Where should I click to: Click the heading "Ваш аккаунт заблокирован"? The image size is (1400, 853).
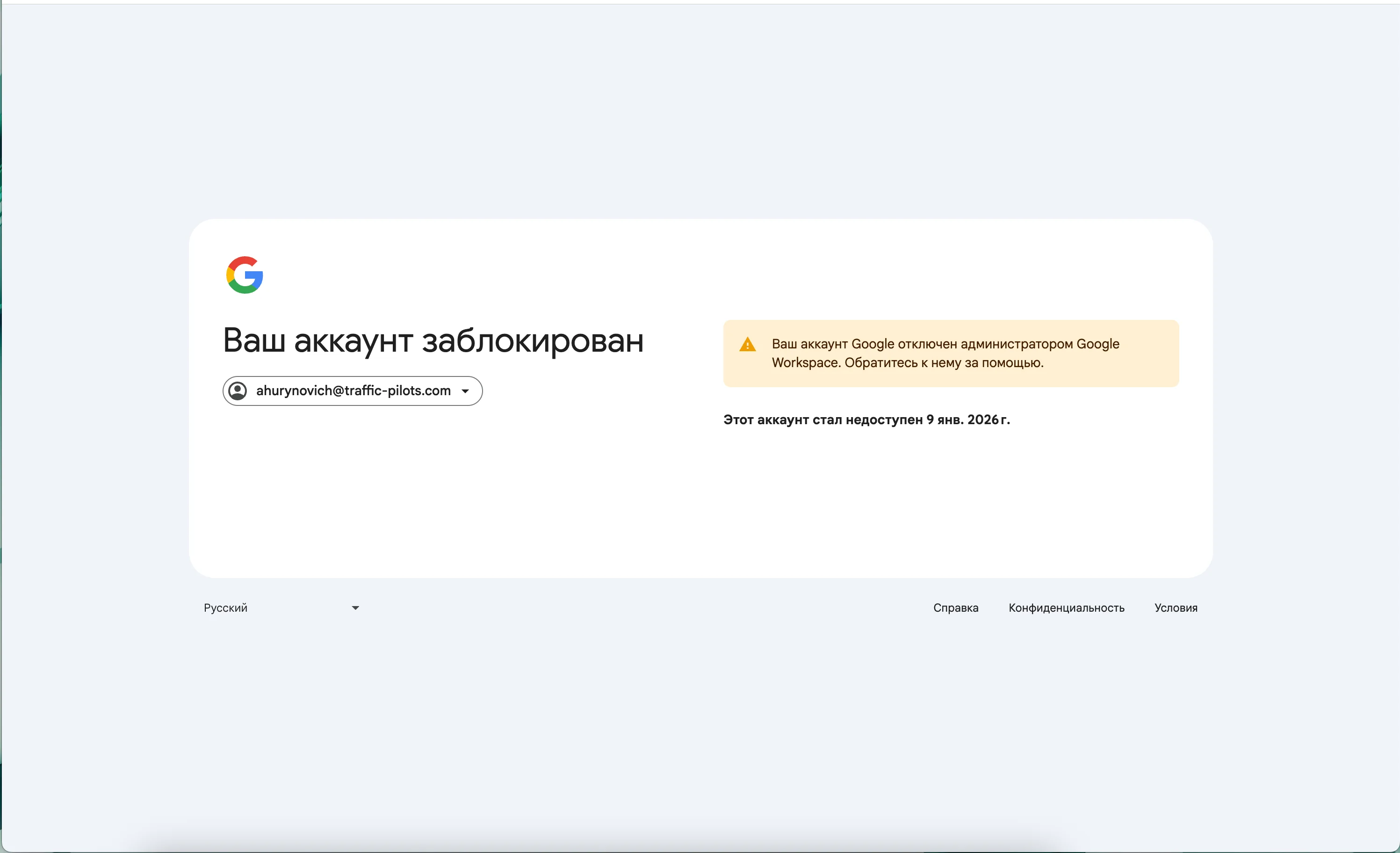(x=433, y=341)
